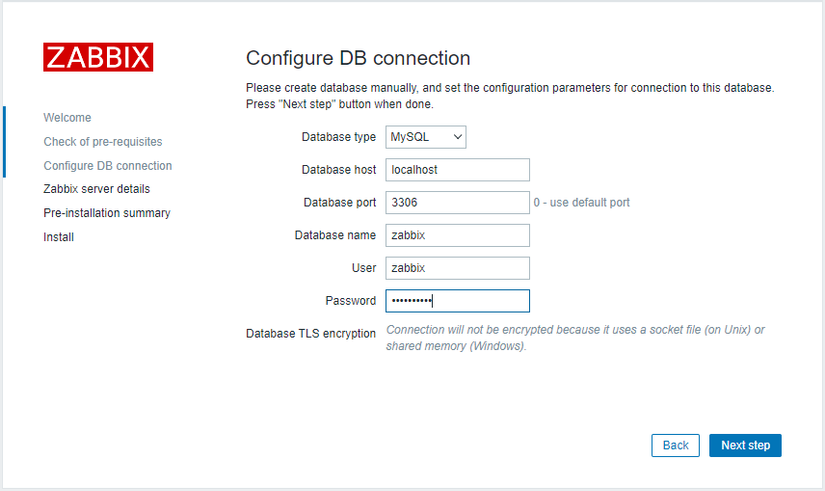Focus the Database port field
Viewport: 825px width, 491px height.
457,203
